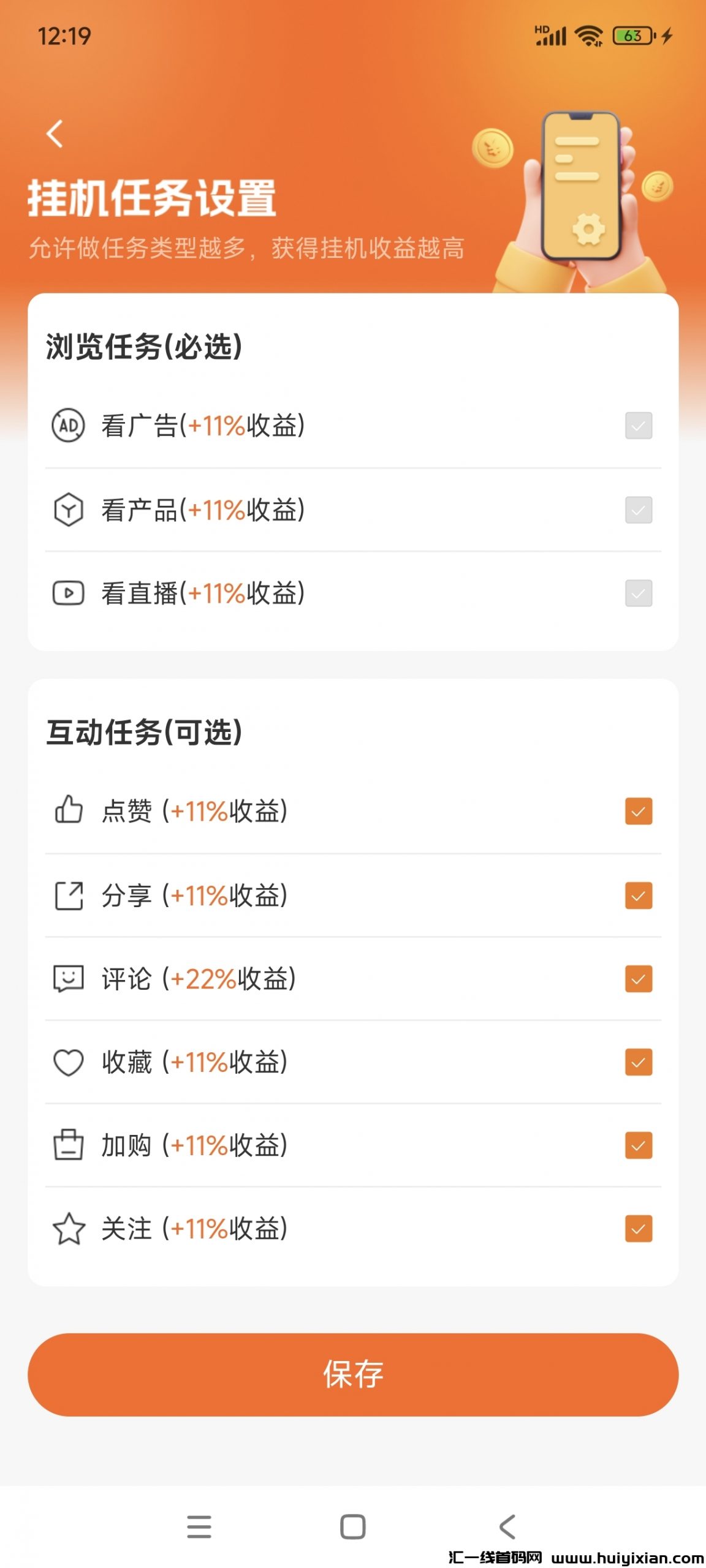Tap the back arrow above the title
The image size is (706, 1568).
(x=55, y=134)
